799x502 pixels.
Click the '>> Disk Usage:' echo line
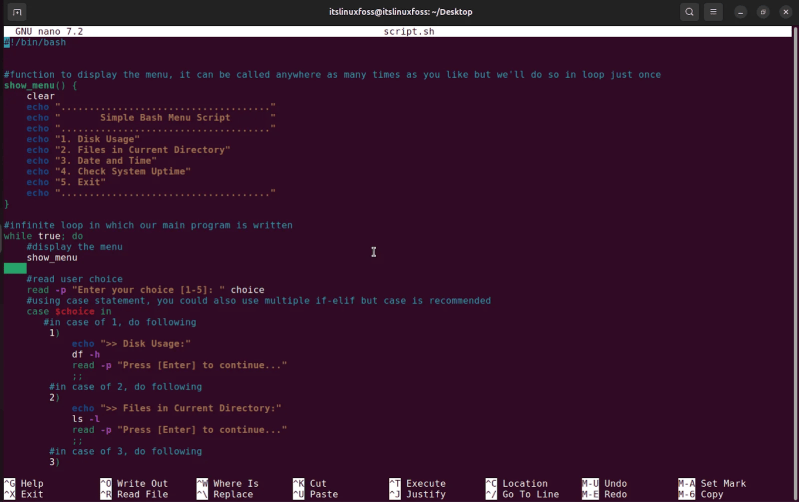pos(131,344)
